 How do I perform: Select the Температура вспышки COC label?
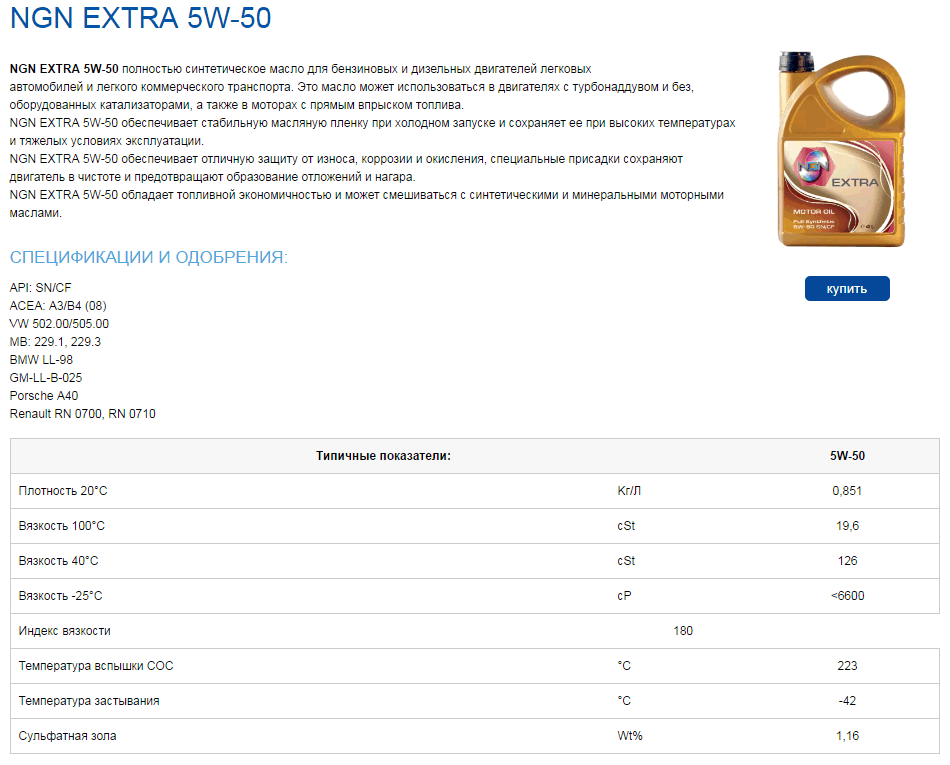(96, 666)
